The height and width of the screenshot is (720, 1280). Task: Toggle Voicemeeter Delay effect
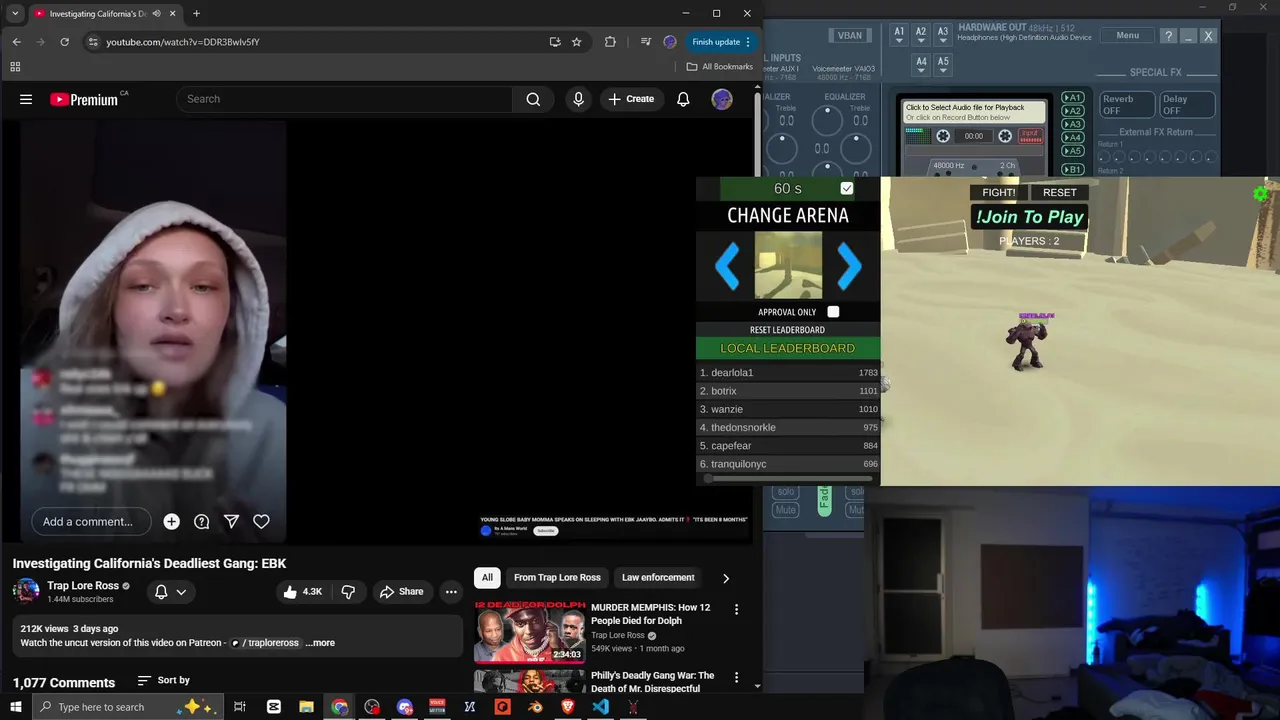tap(1187, 104)
